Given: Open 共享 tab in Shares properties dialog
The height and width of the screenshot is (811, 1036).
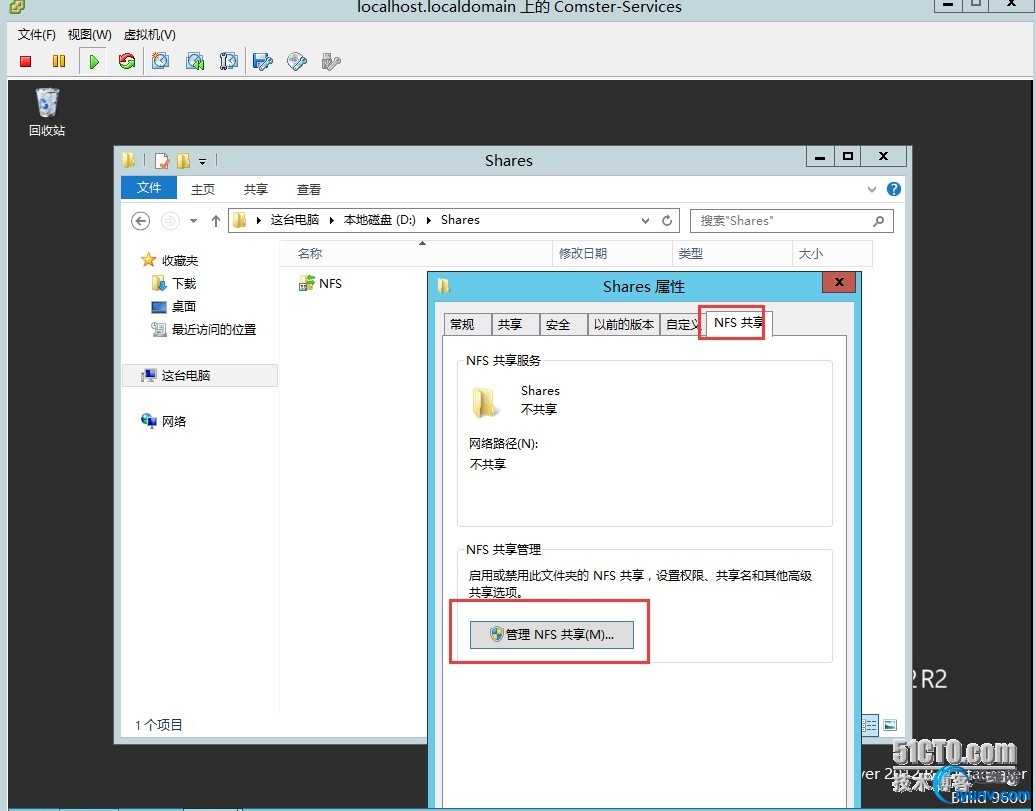Looking at the screenshot, I should (x=515, y=325).
